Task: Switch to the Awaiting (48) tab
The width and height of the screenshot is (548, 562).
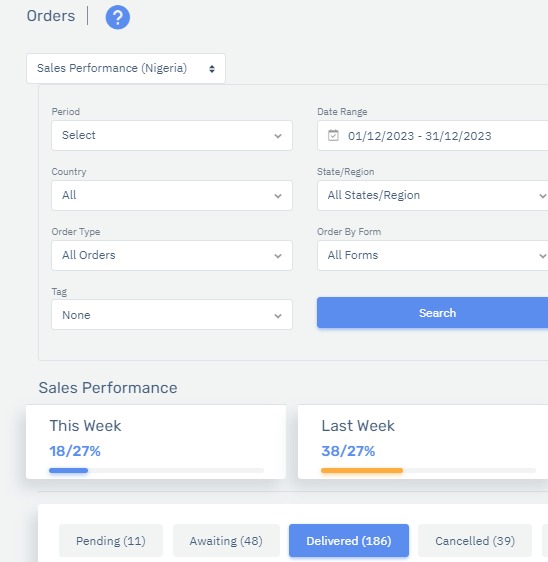Action: (226, 540)
